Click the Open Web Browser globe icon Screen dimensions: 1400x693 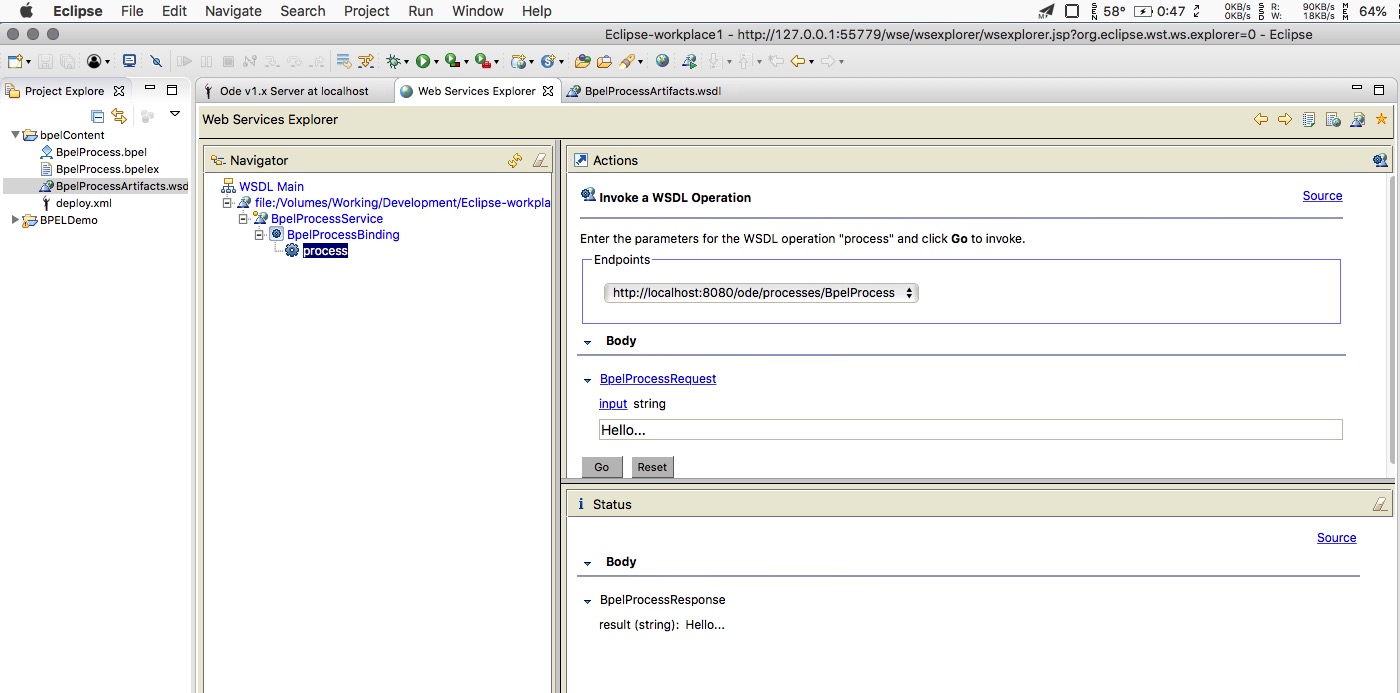pos(662,61)
